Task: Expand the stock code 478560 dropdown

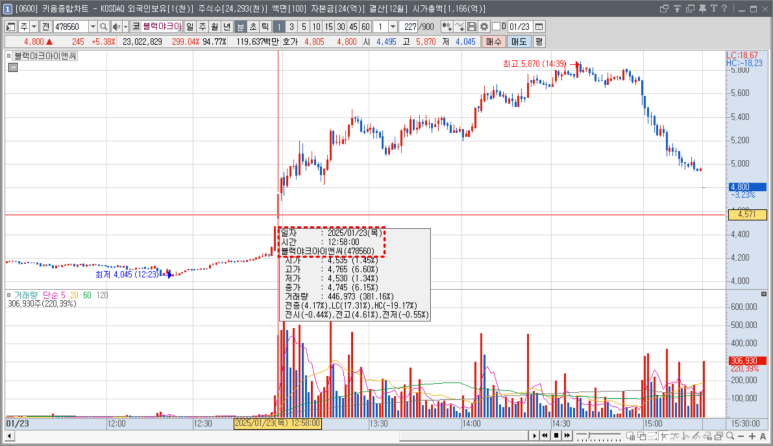Action: click(x=93, y=27)
